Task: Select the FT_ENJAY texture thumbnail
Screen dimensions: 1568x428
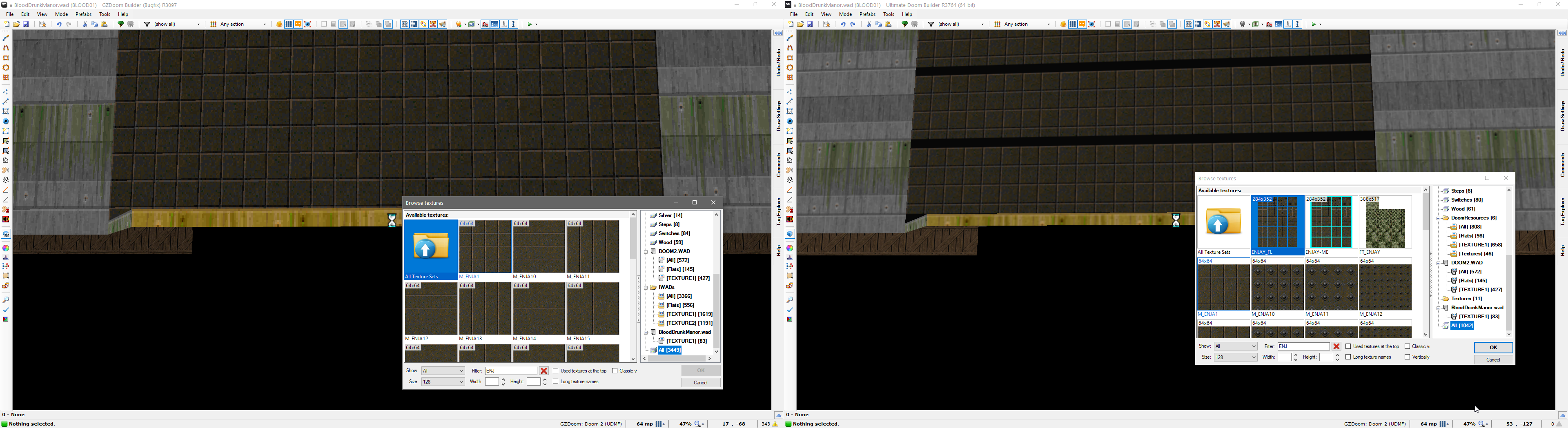Action: (1385, 225)
